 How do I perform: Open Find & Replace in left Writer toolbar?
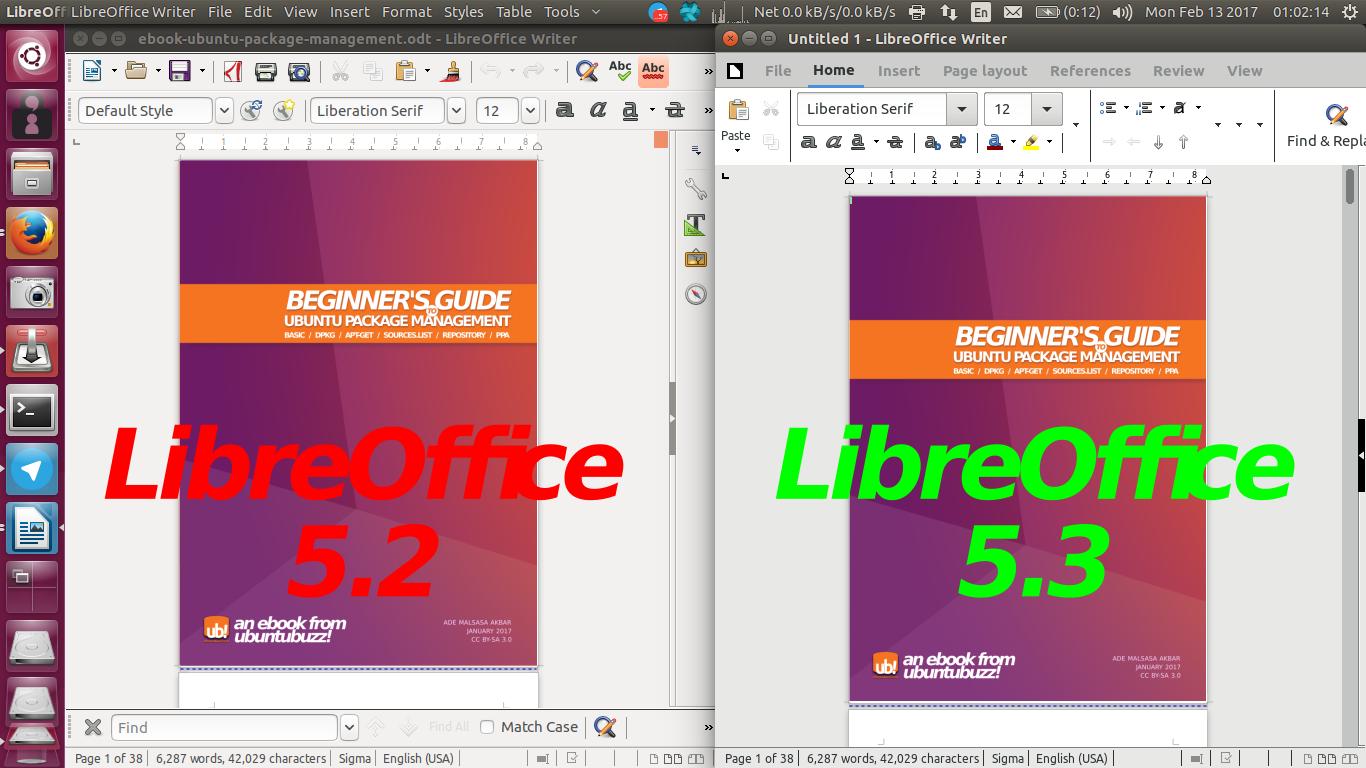587,71
